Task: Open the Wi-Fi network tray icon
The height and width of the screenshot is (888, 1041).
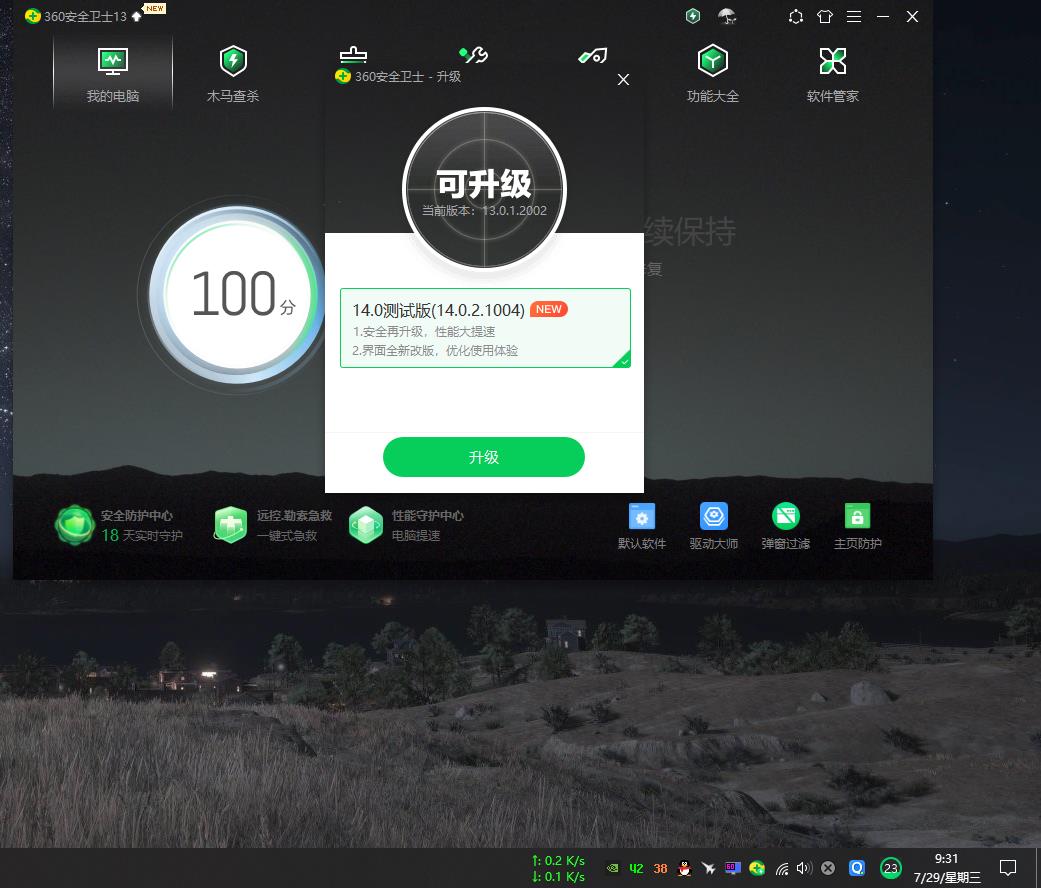Action: coord(781,868)
